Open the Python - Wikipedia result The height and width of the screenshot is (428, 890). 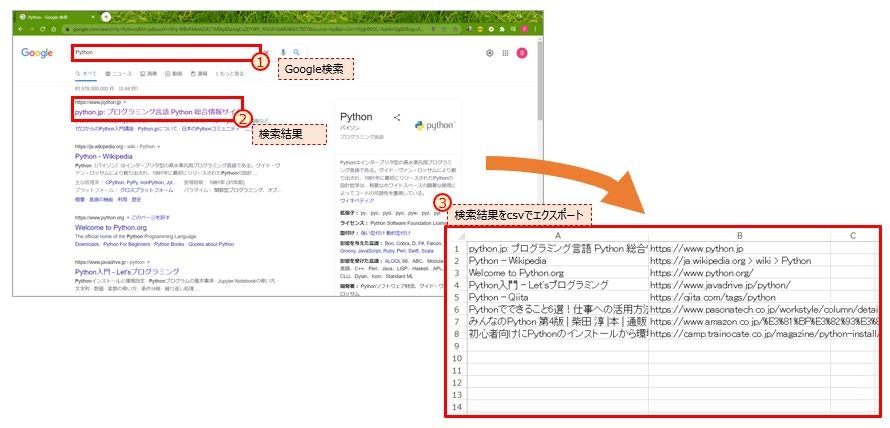pos(103,156)
